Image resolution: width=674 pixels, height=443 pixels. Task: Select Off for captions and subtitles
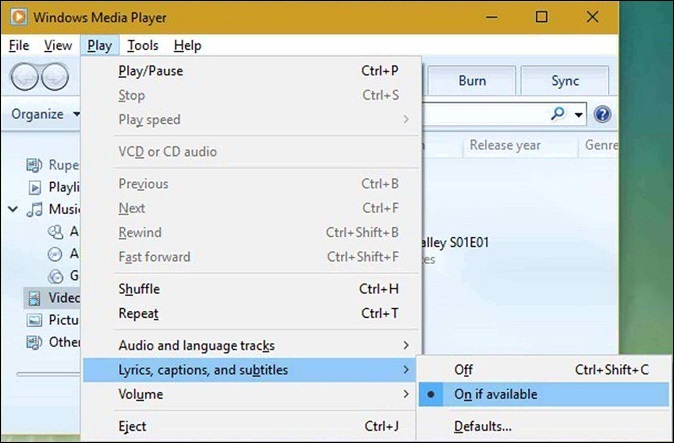[544, 370]
